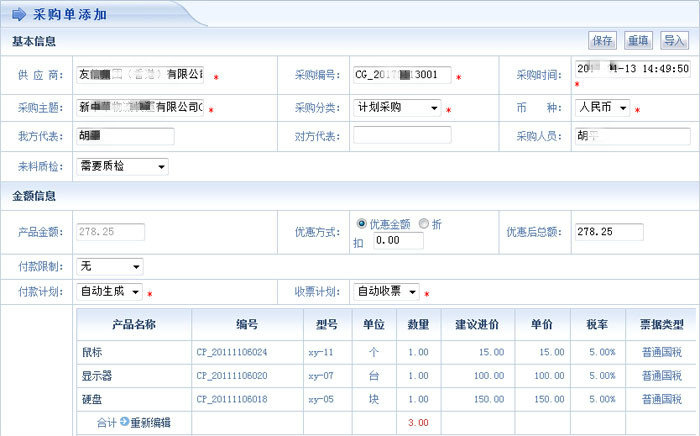
Task: Click the 重新编辑 icon in the totals row
Action: (x=125, y=422)
